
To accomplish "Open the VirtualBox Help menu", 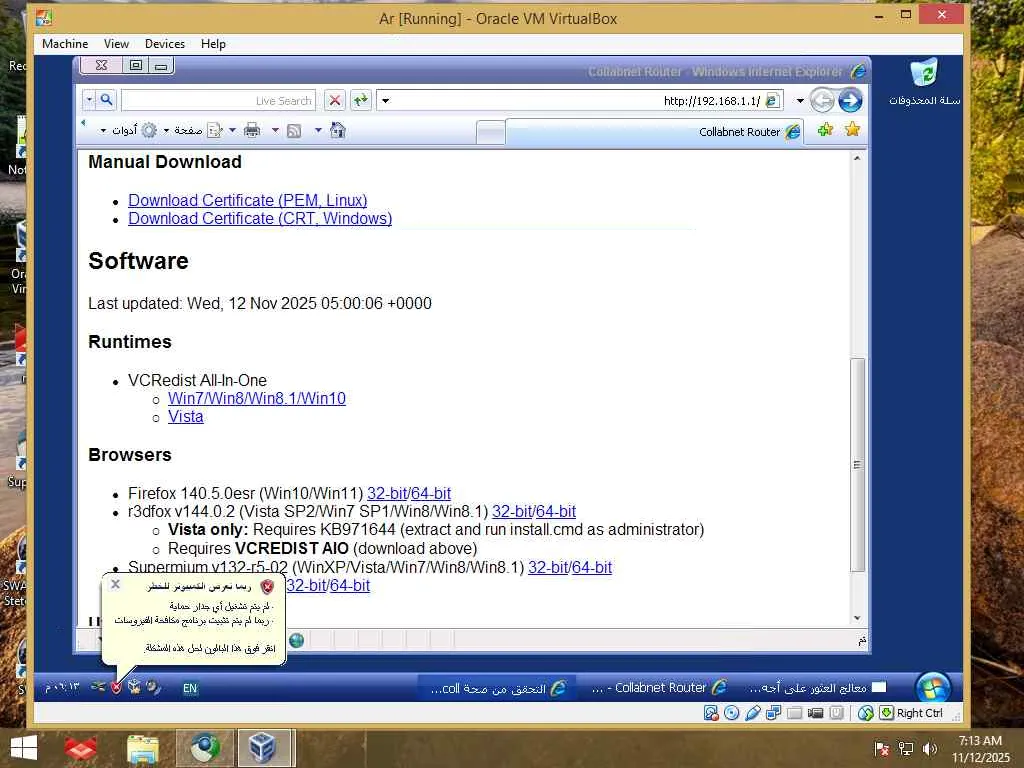I will click(x=213, y=44).
